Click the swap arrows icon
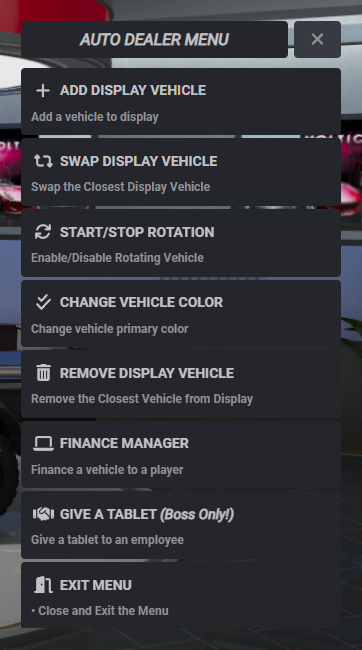 43,161
